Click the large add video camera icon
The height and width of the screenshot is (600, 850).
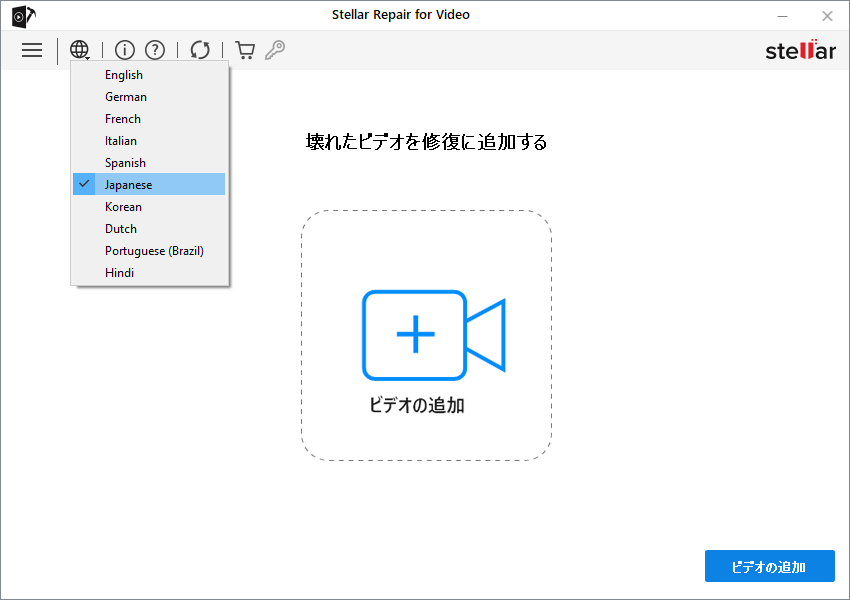[x=434, y=335]
